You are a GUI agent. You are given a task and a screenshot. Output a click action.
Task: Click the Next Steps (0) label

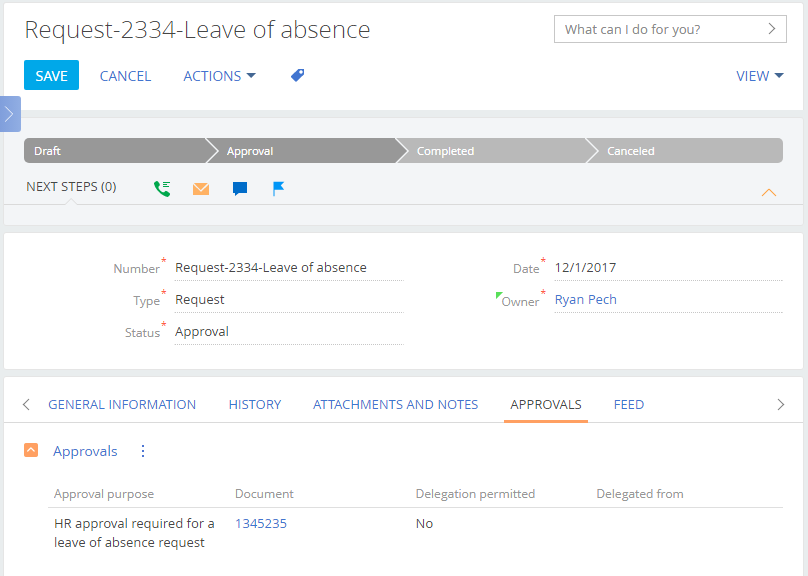[71, 187]
